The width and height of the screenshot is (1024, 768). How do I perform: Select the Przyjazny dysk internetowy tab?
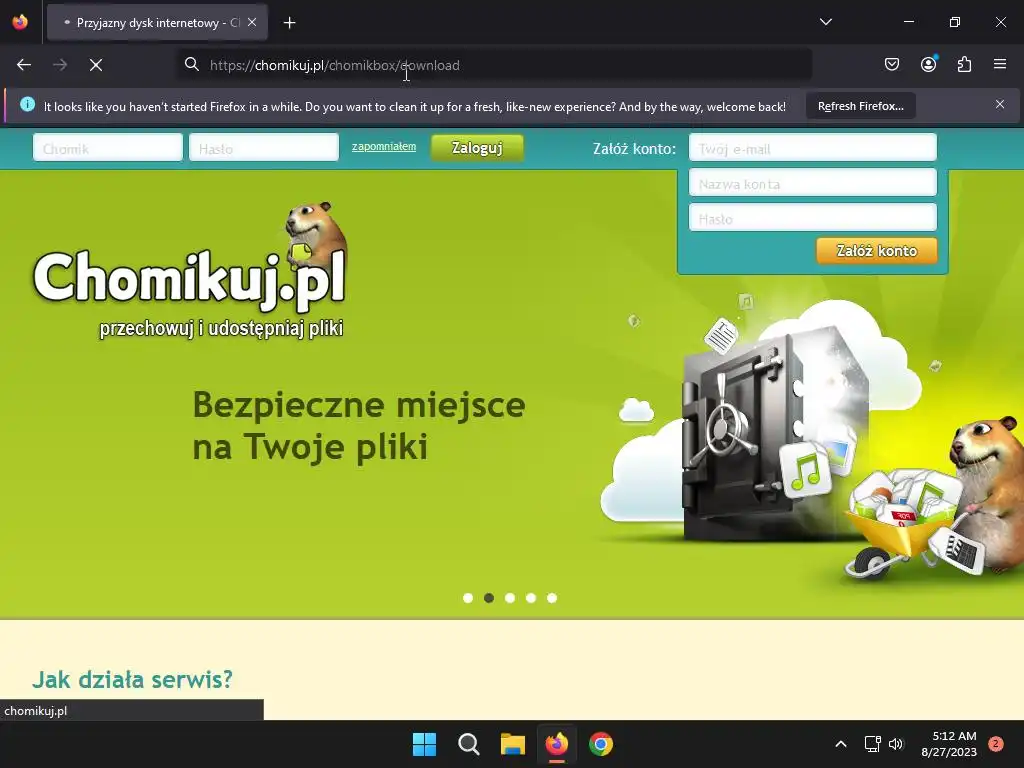(x=157, y=23)
